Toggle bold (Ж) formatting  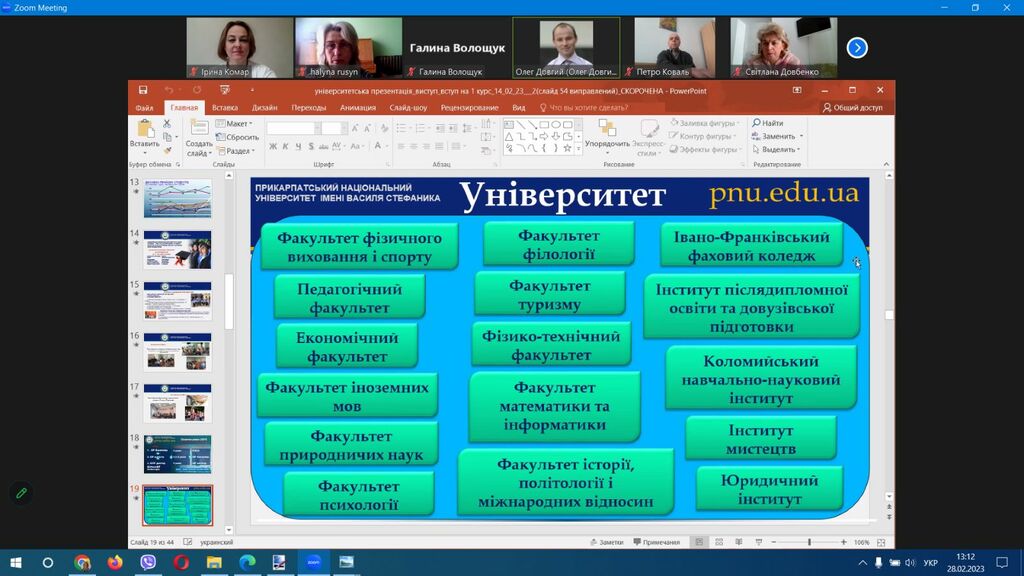(272, 147)
